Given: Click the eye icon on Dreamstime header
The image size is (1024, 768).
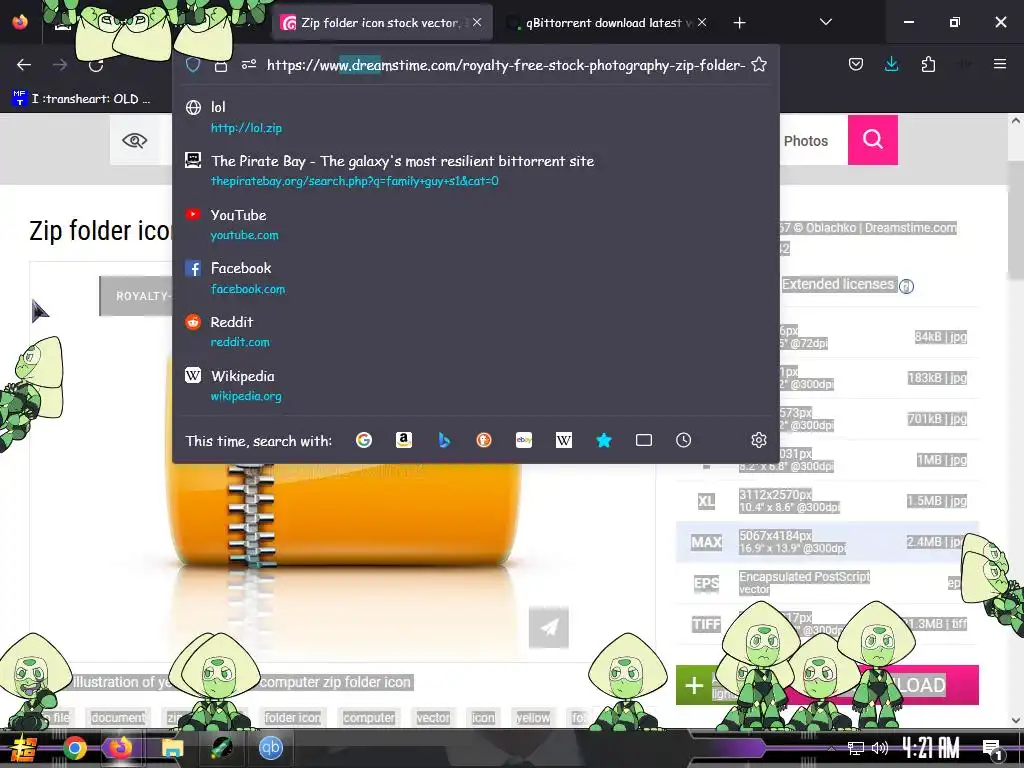Looking at the screenshot, I should pos(135,140).
